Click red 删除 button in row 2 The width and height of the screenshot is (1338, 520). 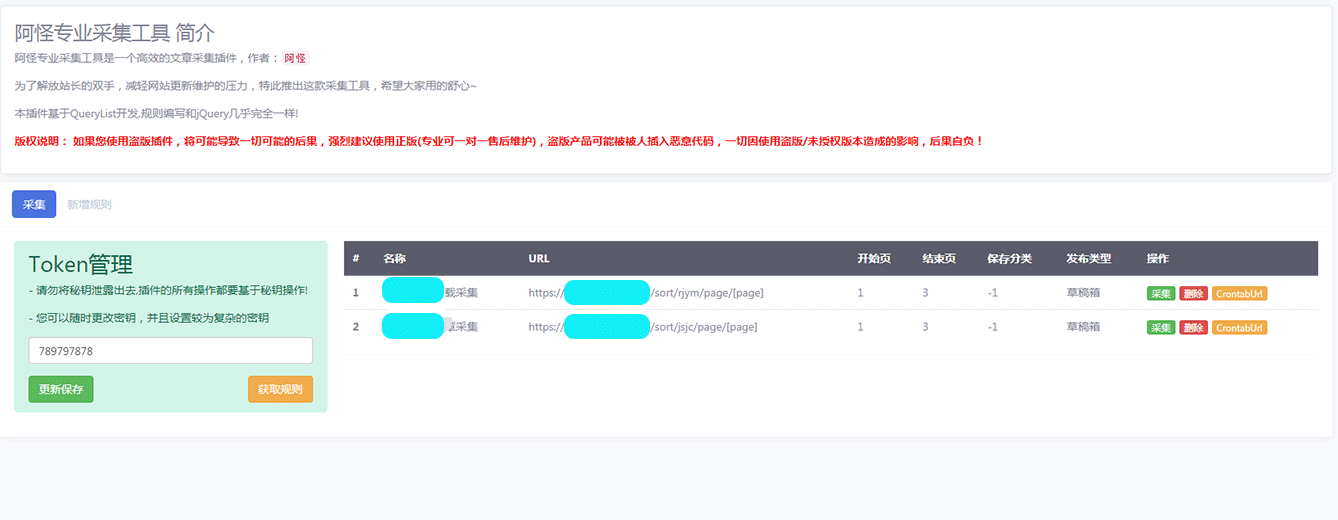coord(1193,328)
